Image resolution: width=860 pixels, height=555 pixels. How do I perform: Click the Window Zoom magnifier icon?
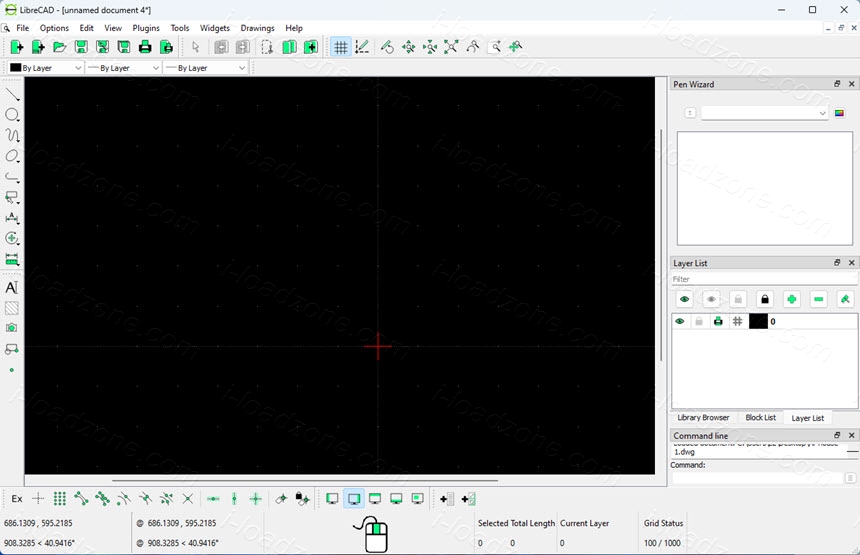(x=495, y=47)
